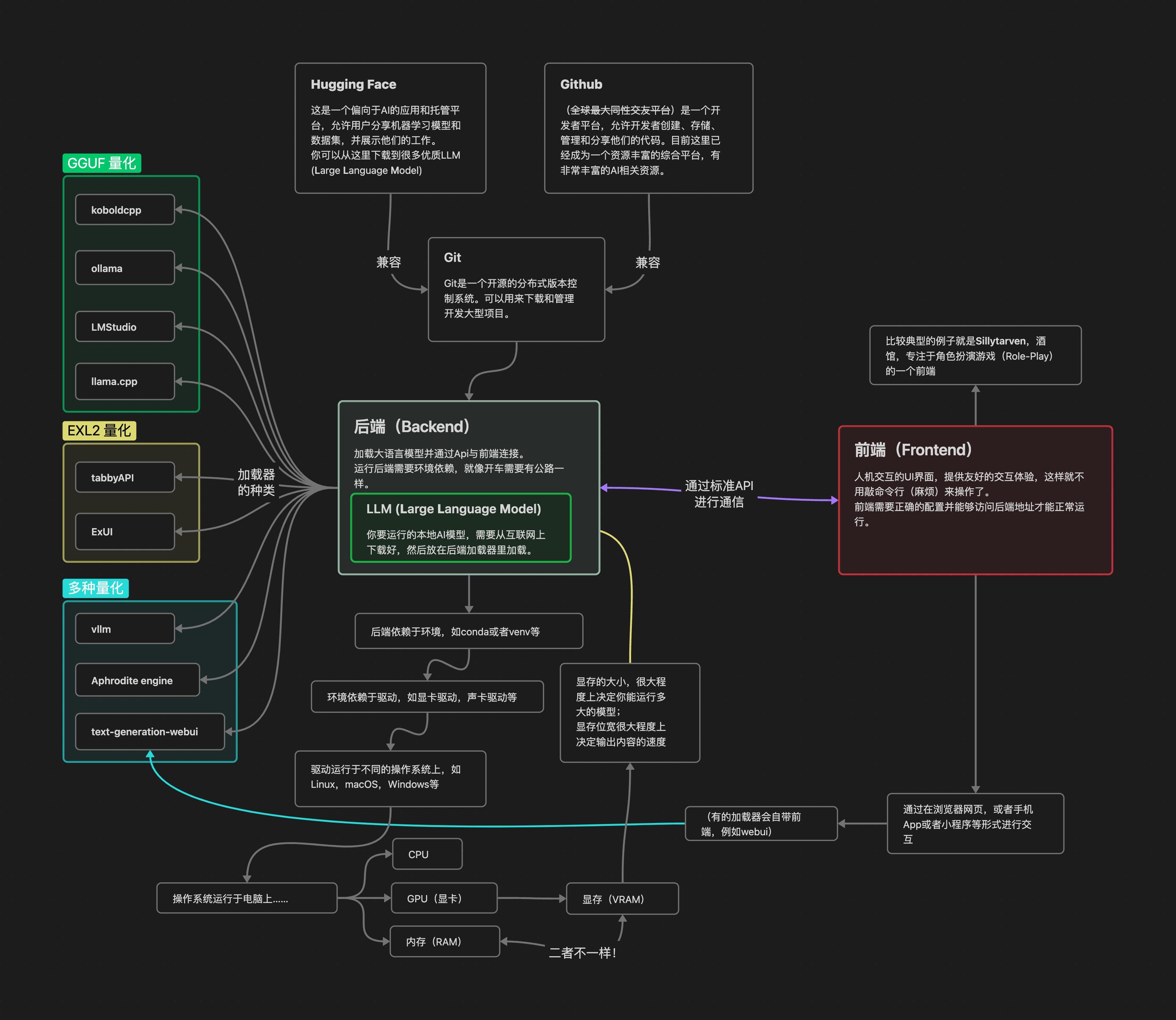
Task: Click the Sillytarven example note card
Action: pyautogui.click(x=976, y=355)
